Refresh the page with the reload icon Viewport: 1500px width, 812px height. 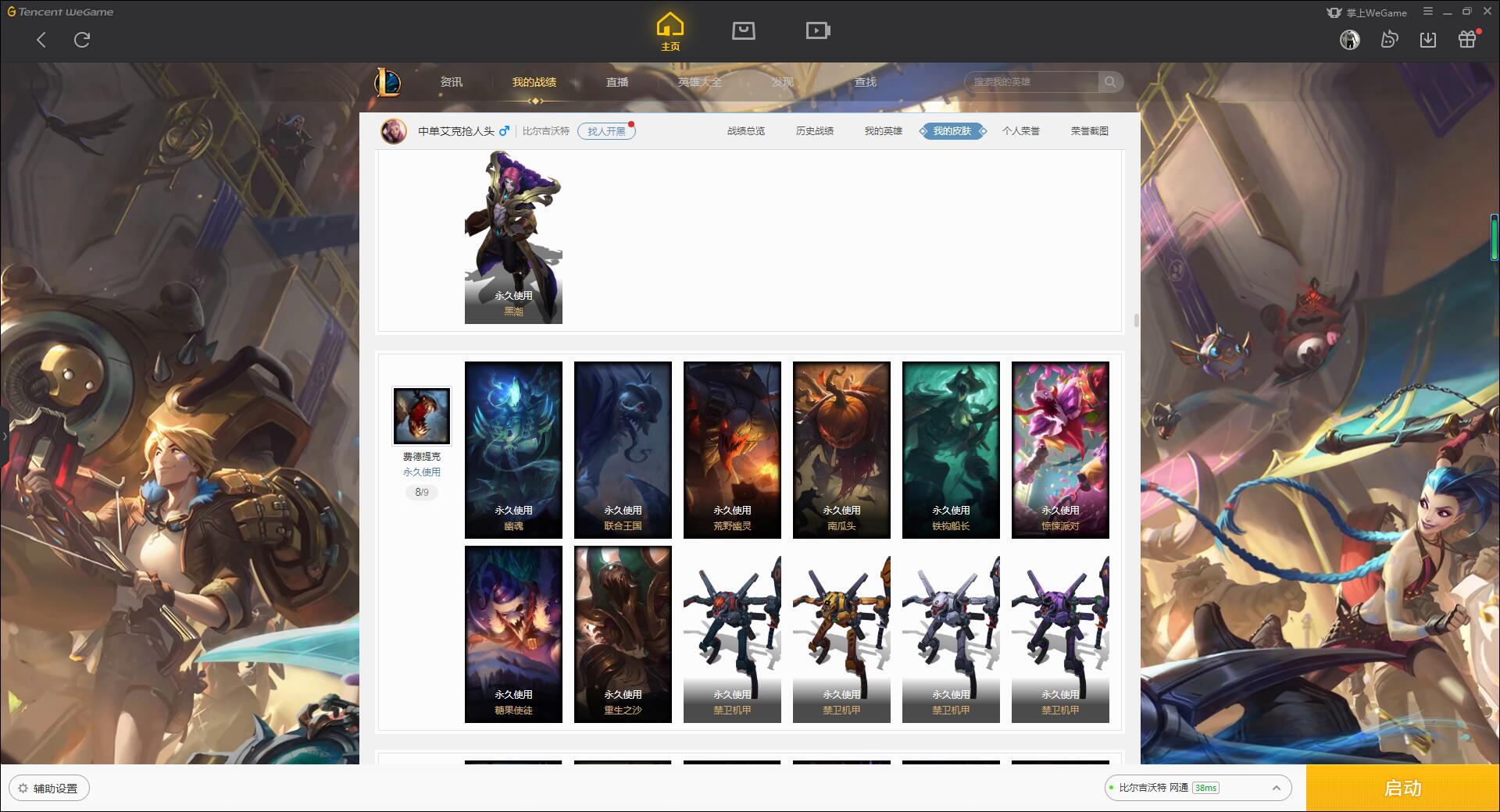coord(82,40)
